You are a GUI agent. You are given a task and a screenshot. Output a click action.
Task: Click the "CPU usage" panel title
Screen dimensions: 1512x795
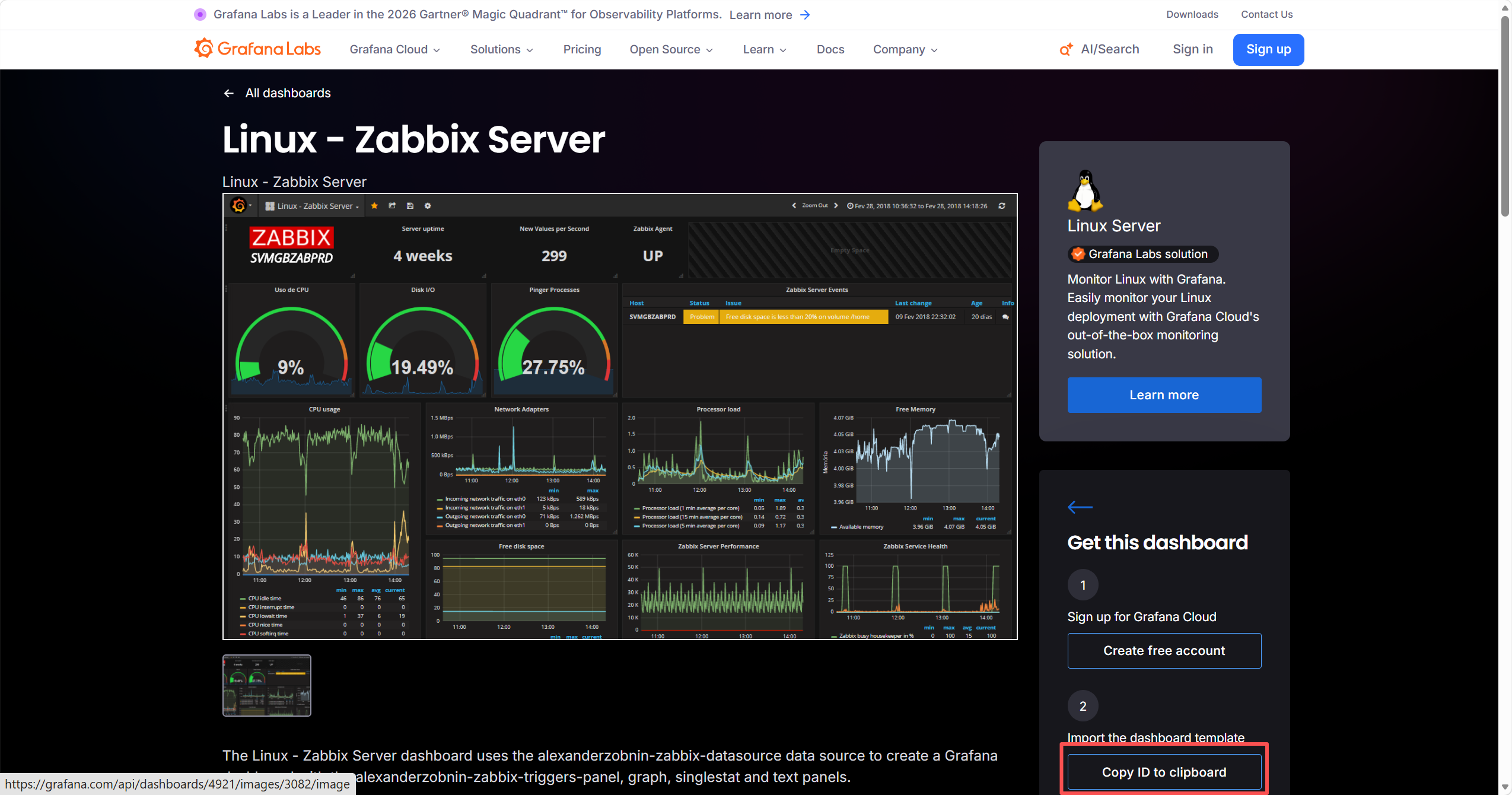coord(324,409)
